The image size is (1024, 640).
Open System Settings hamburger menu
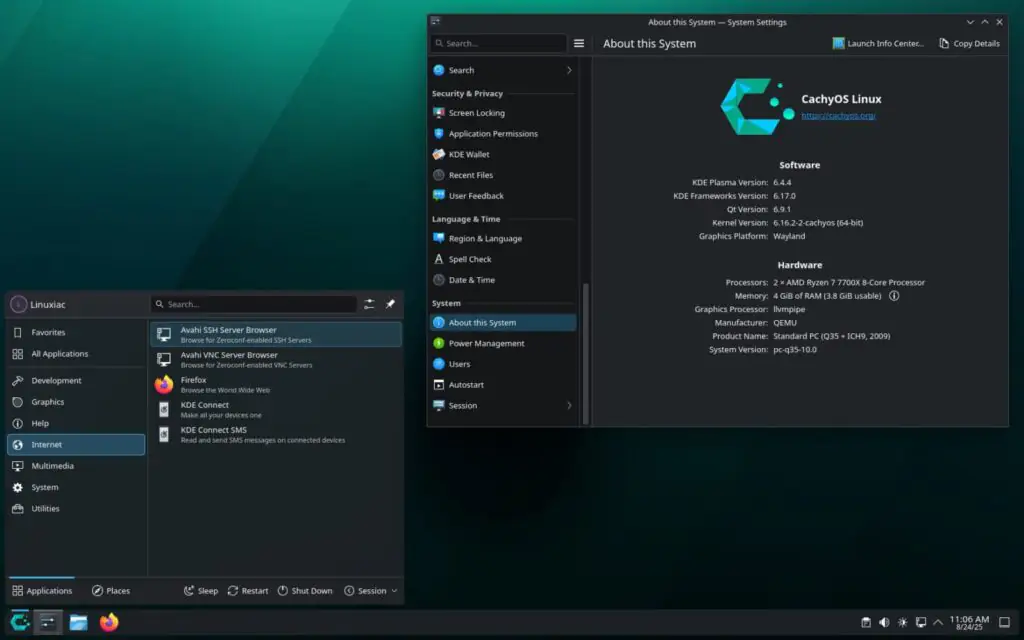pos(579,44)
